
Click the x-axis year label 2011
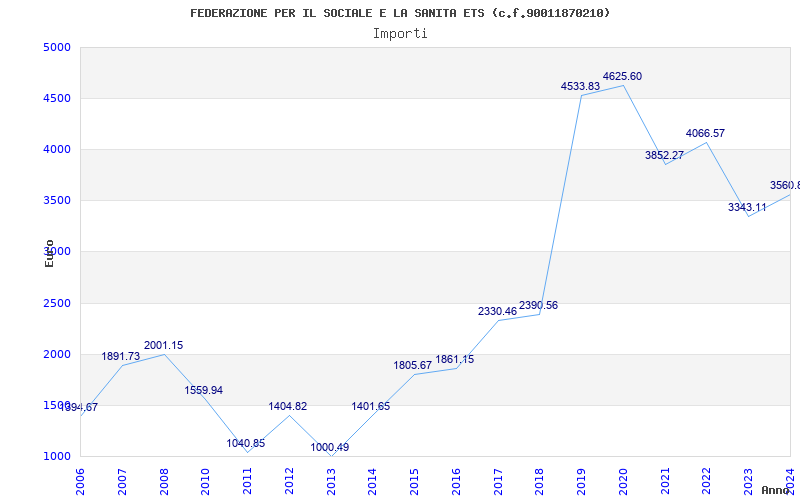tap(247, 482)
